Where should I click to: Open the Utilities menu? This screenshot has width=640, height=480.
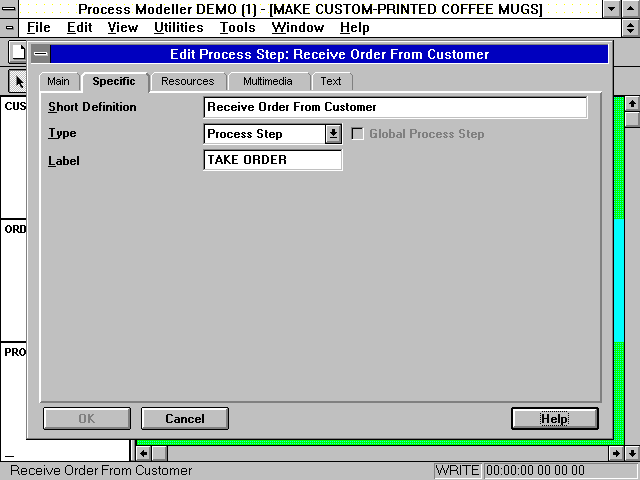point(178,28)
